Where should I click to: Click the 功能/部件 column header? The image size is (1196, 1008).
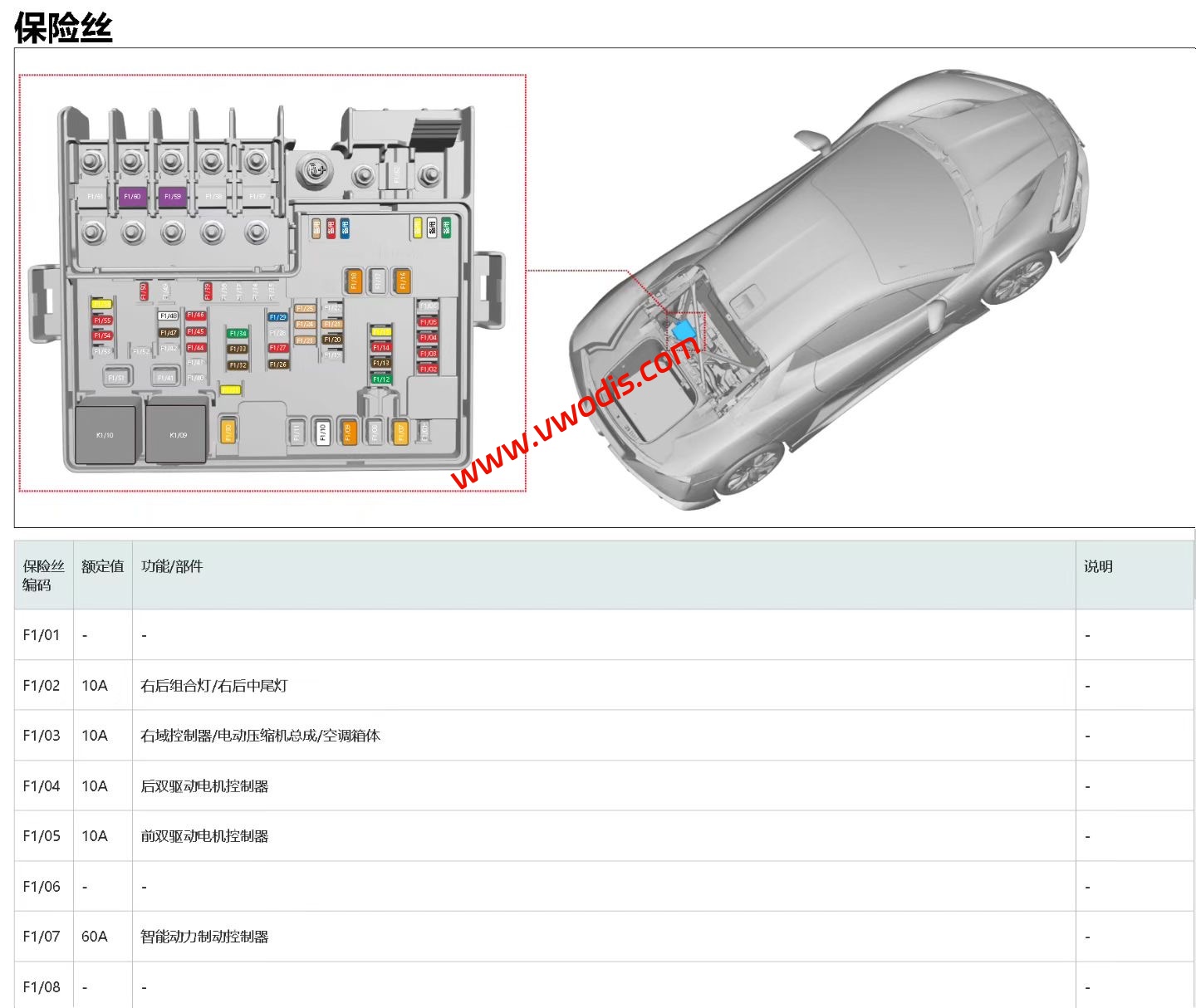[172, 566]
